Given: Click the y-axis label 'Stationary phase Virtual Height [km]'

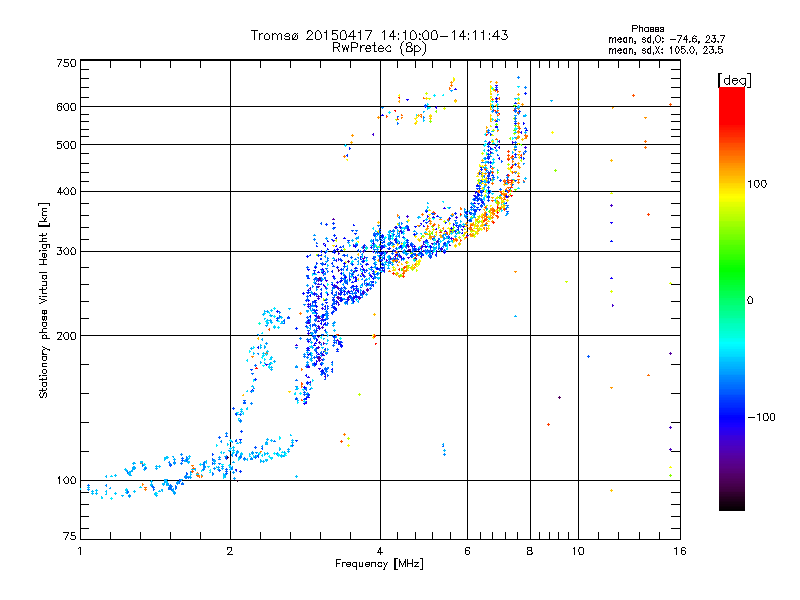Looking at the screenshot, I should 44,301.
